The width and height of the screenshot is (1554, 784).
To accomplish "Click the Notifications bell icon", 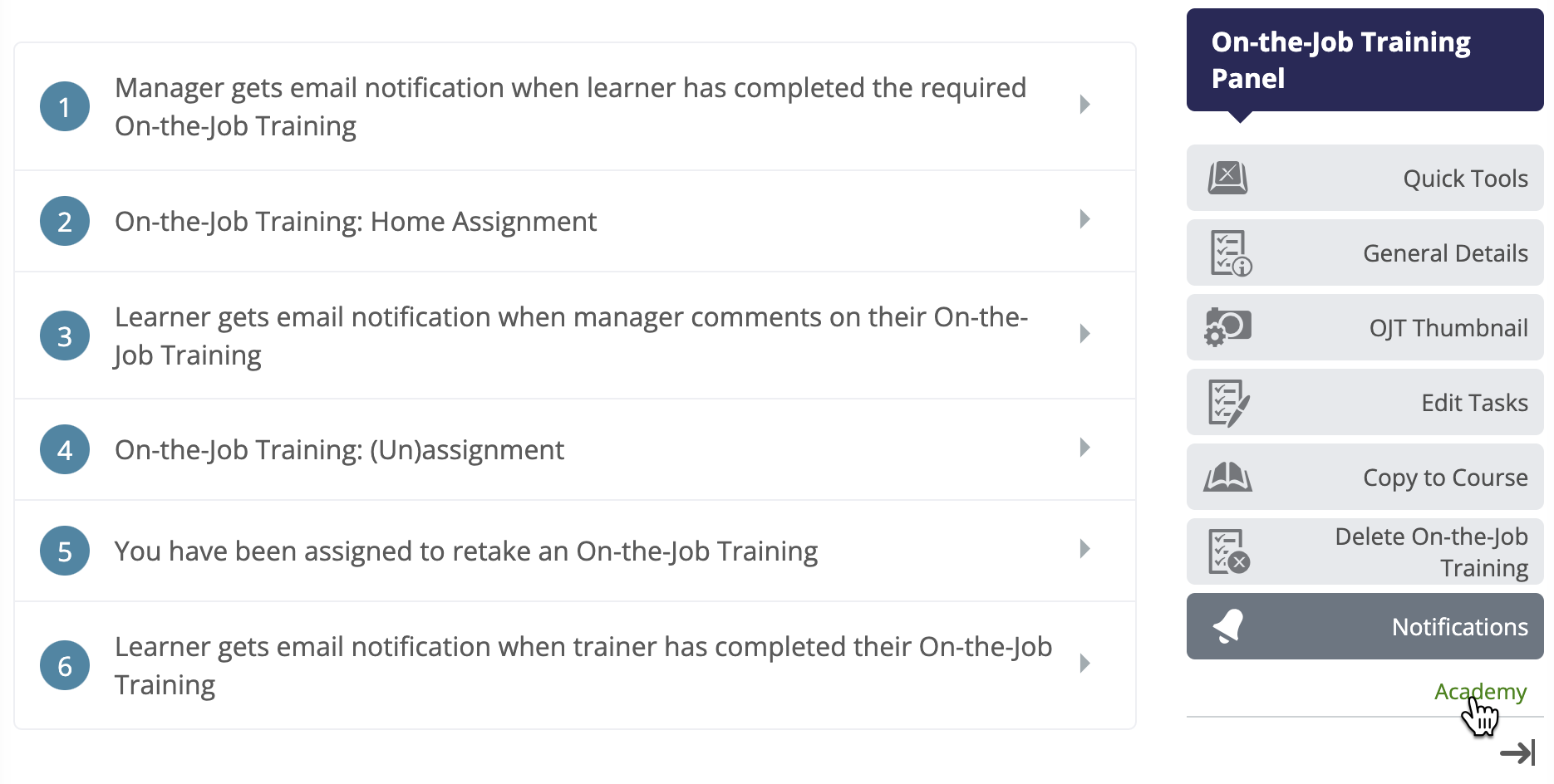I will [1228, 626].
